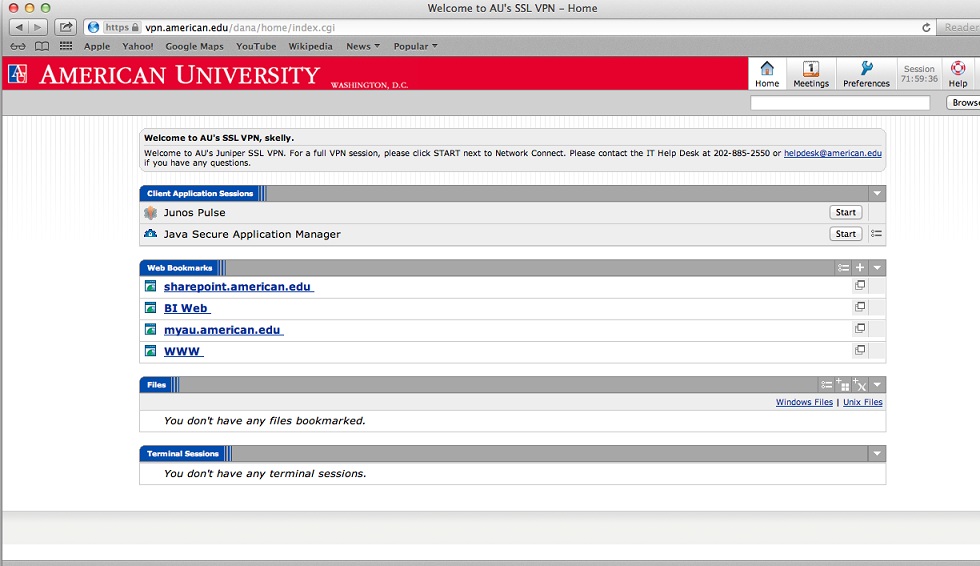Focus the browse URL input field

click(x=840, y=102)
